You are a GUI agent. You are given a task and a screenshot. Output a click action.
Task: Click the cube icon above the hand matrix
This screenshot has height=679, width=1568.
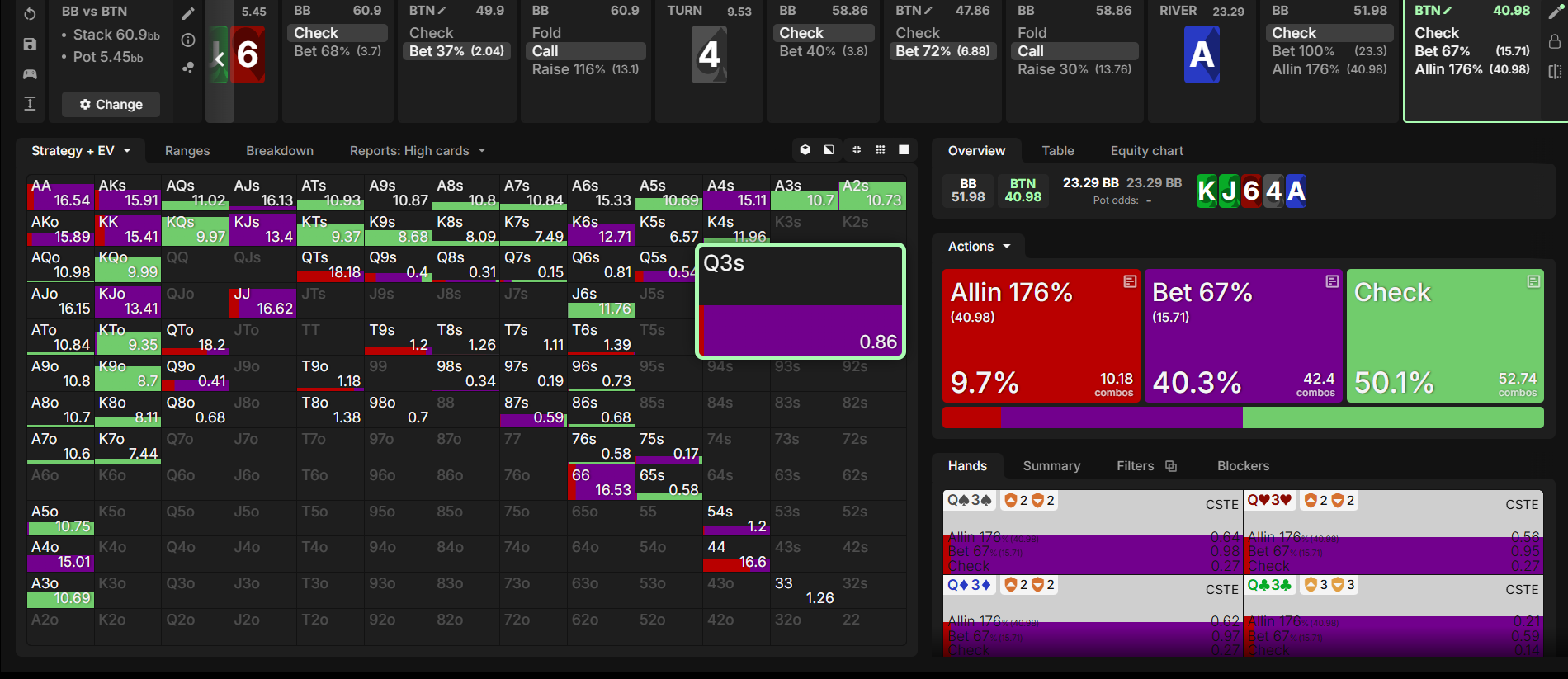(x=805, y=149)
